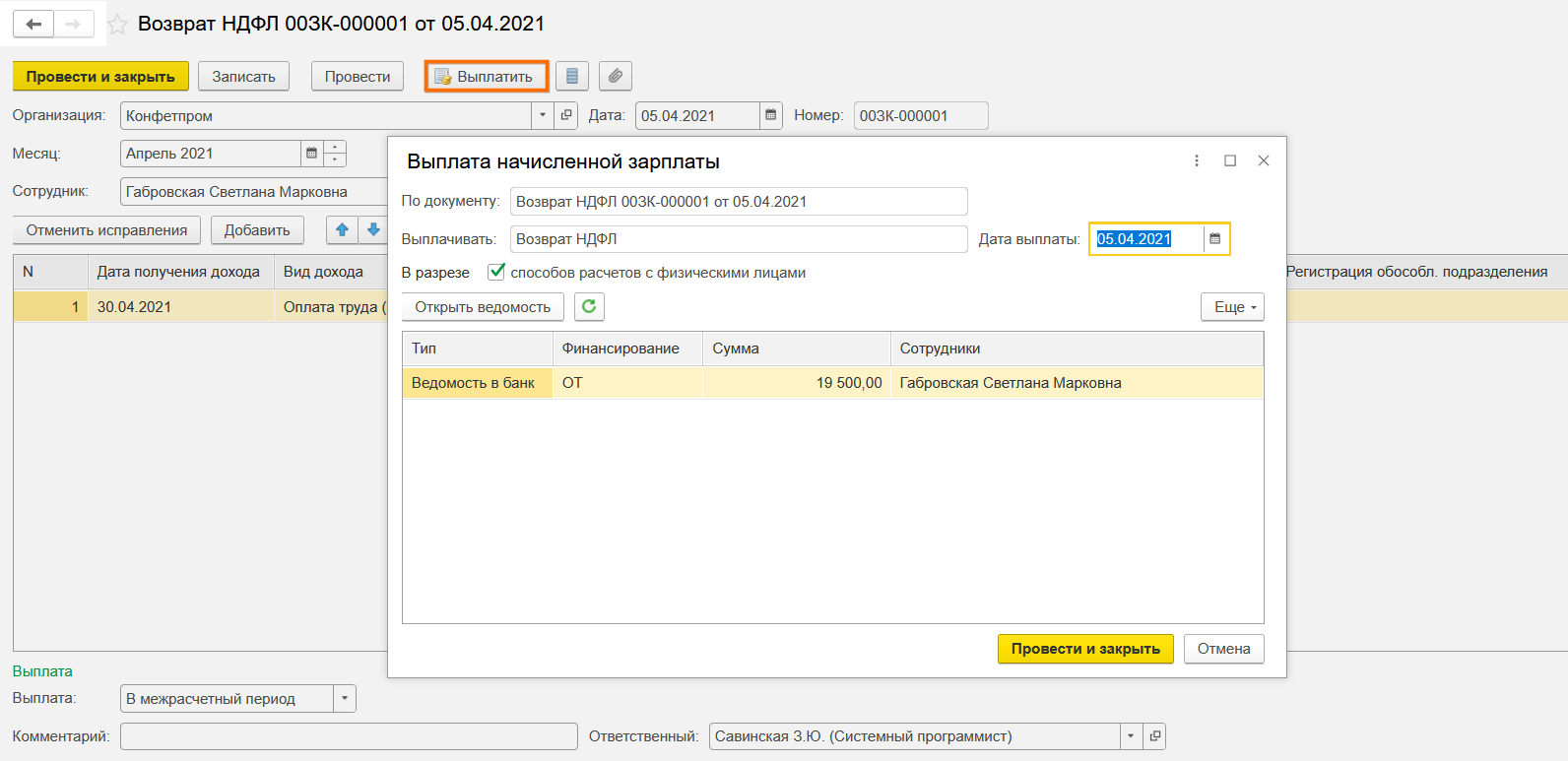Image resolution: width=1568 pixels, height=761 pixels.
Task: Expand the Выплата period dropdown
Action: [x=345, y=698]
